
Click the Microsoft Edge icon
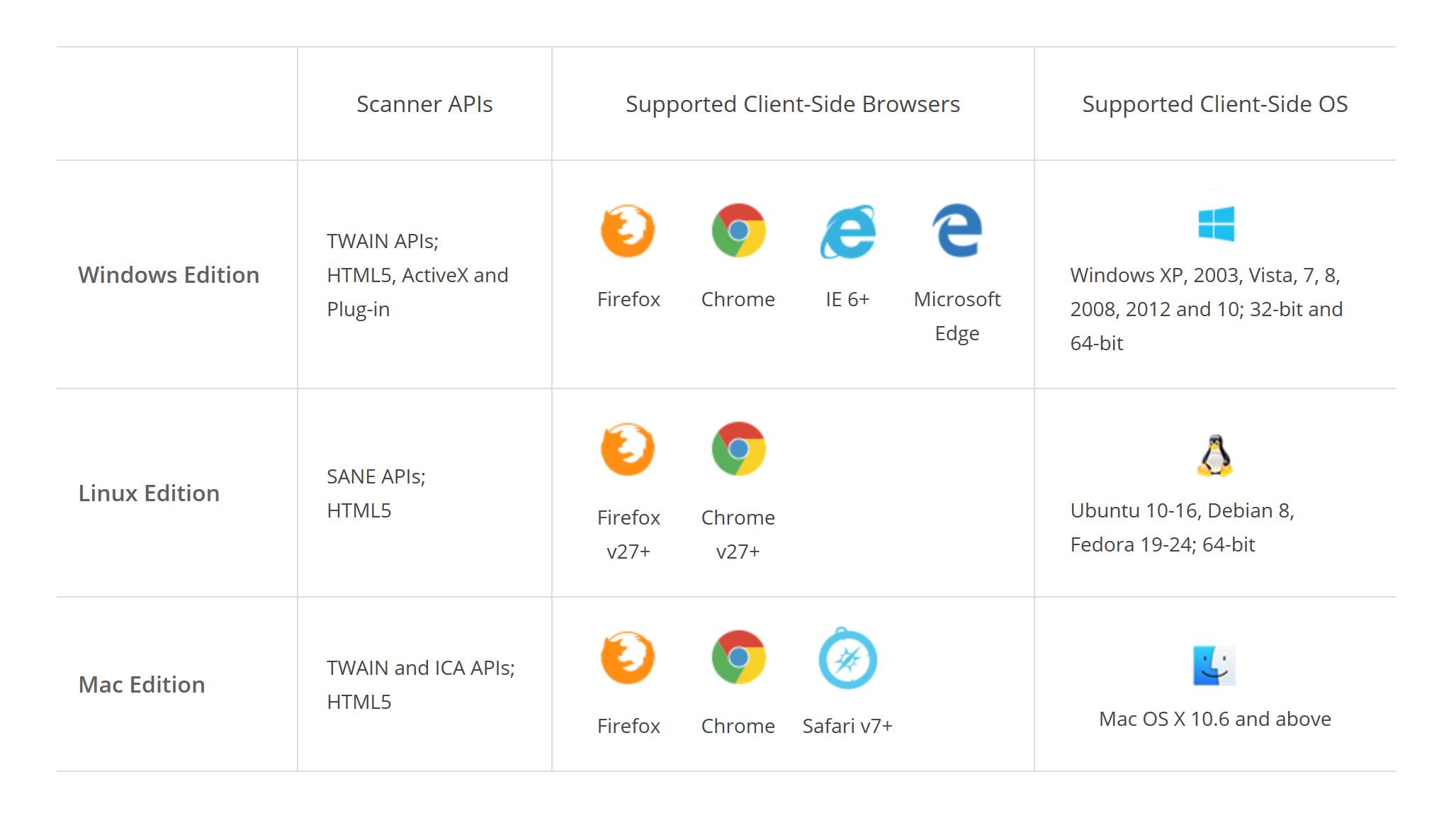[956, 230]
